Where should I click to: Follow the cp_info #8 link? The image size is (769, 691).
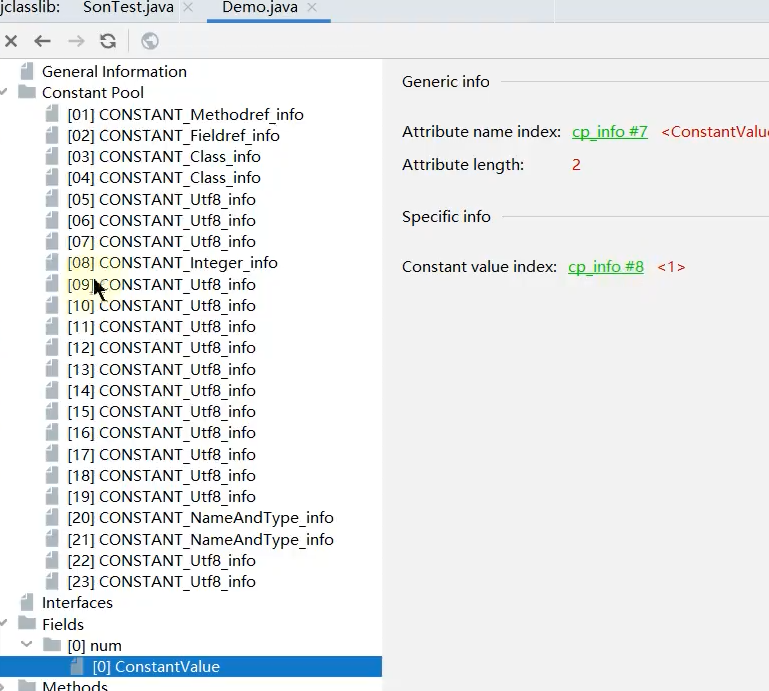(606, 267)
